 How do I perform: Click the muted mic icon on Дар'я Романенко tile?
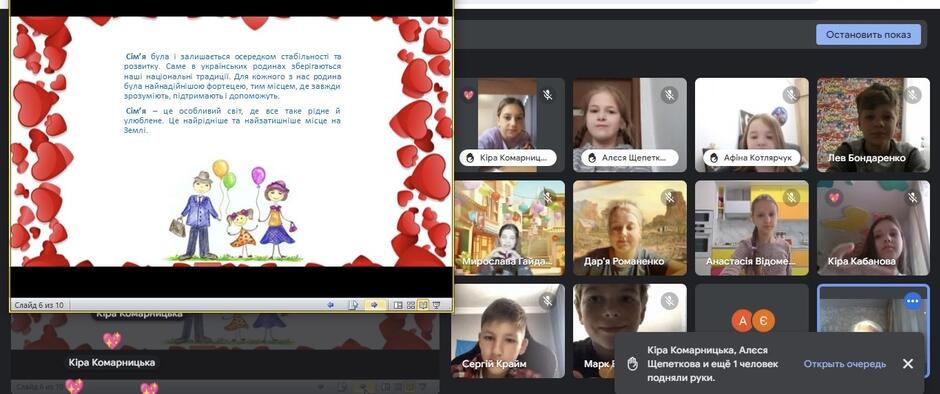point(670,197)
